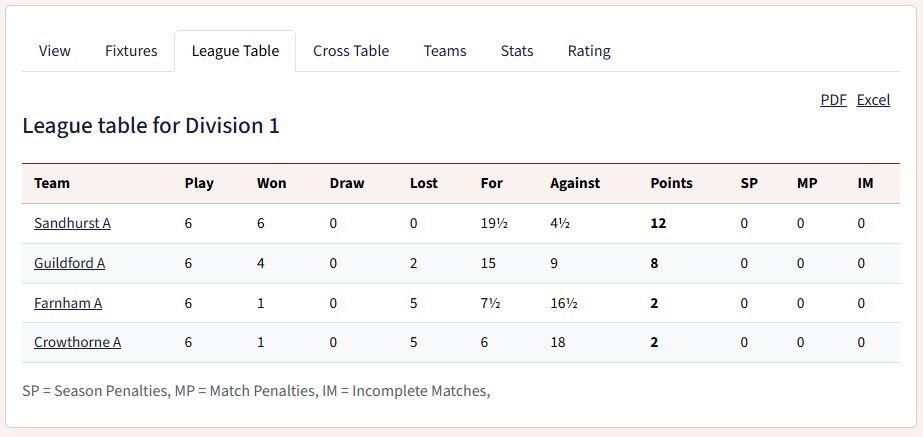This screenshot has width=923, height=437.
Task: Export the league table to Excel
Action: 874,100
